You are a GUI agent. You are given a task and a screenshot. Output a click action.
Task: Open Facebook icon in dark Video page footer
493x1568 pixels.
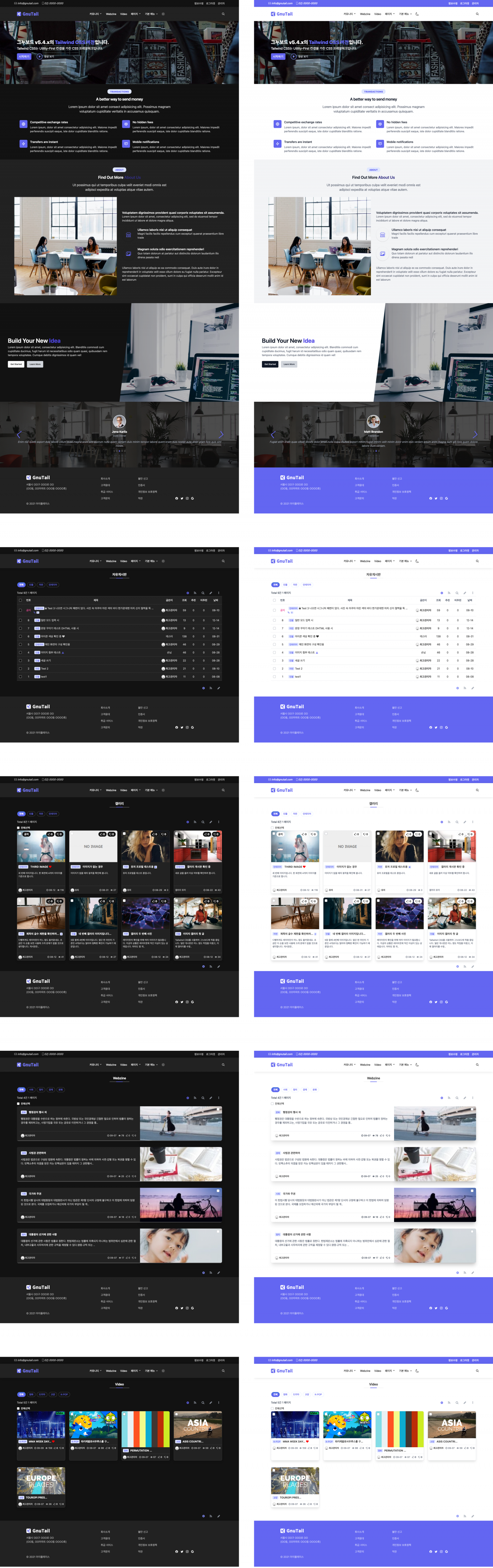[177, 1551]
